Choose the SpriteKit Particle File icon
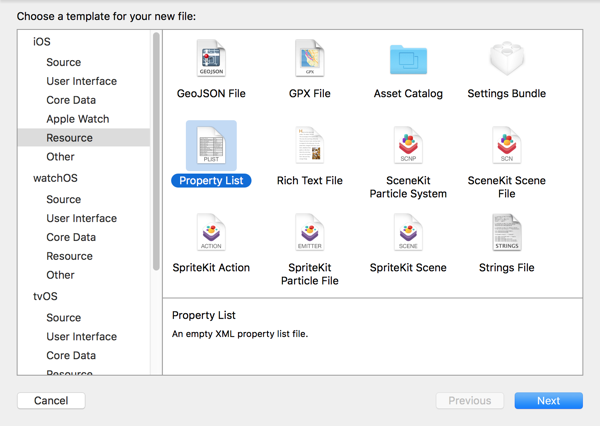The image size is (600, 426). point(309,234)
